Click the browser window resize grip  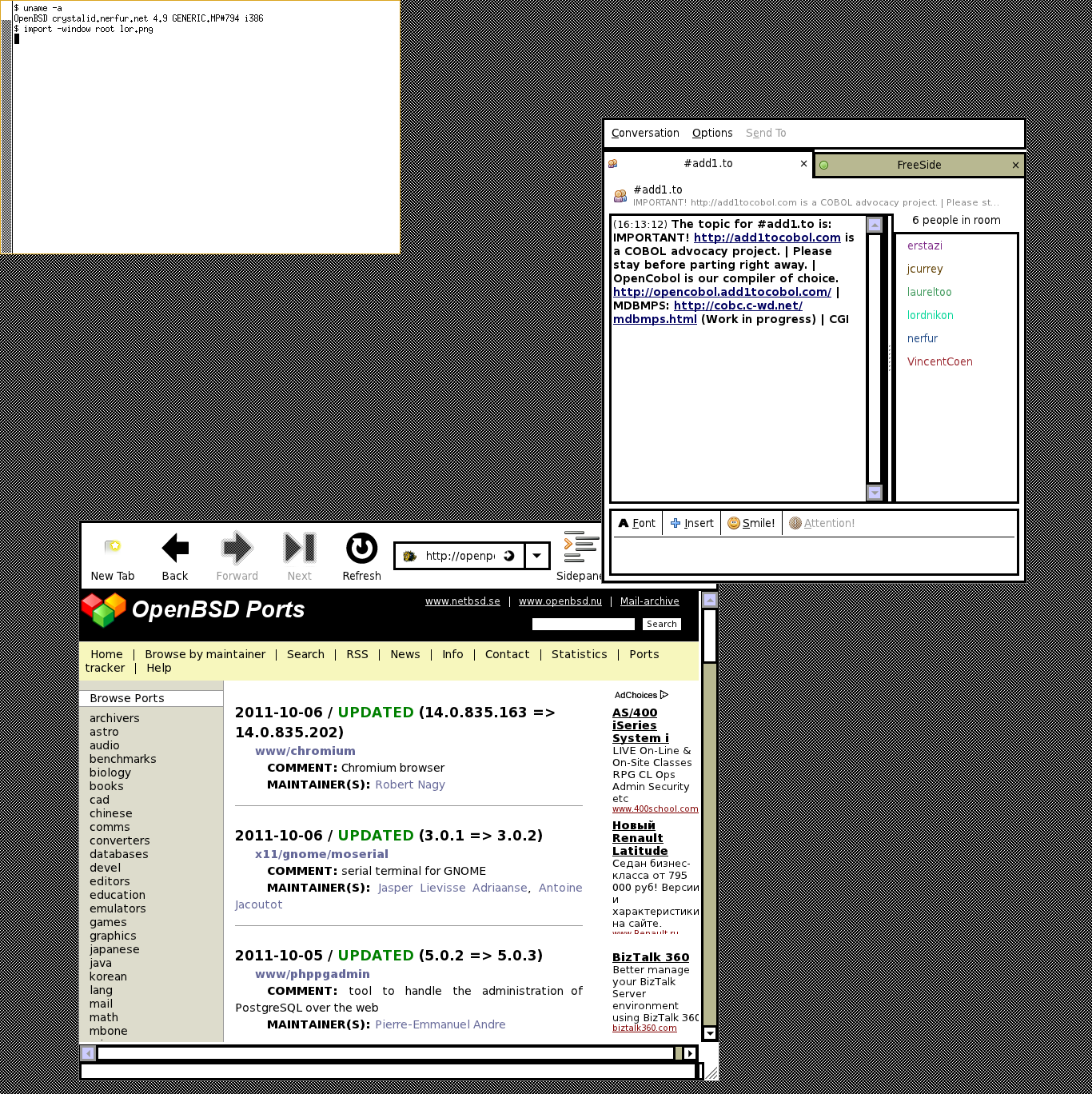click(x=711, y=1072)
